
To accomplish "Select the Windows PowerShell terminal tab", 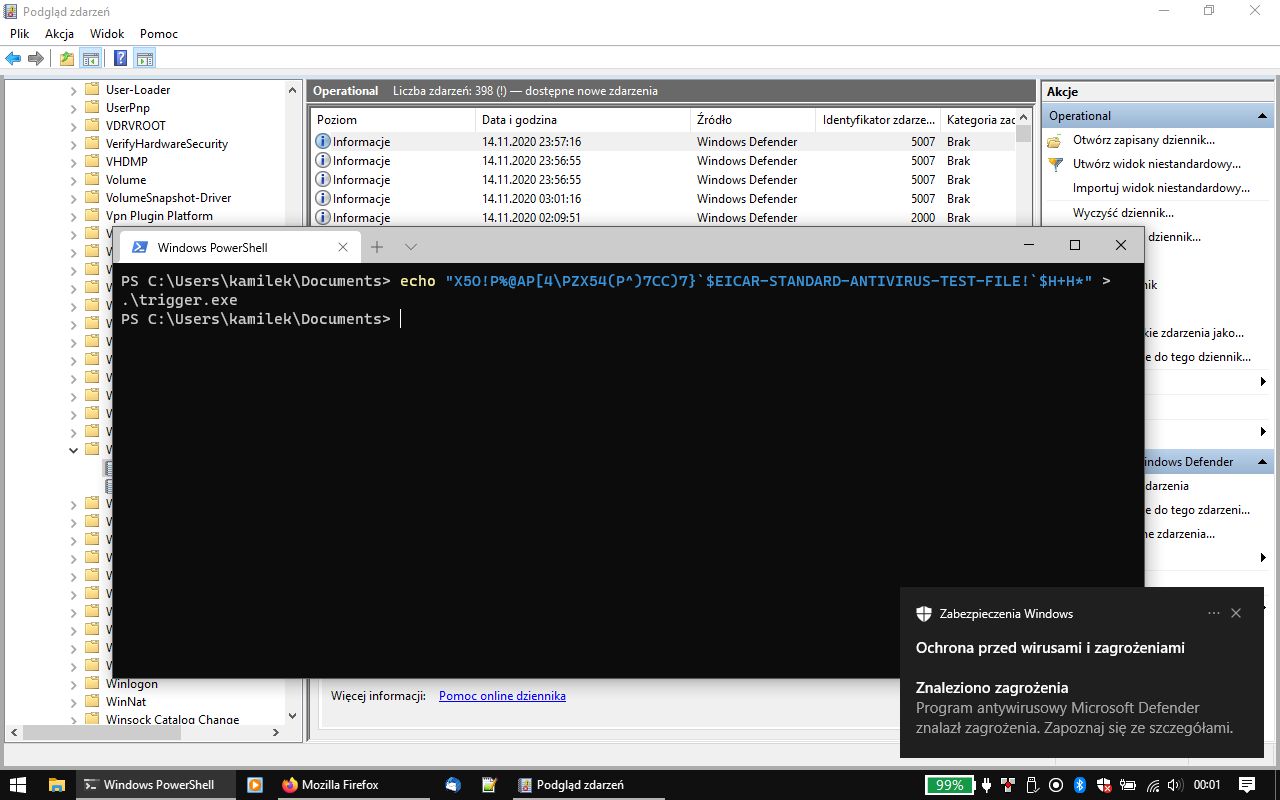I will coord(239,247).
